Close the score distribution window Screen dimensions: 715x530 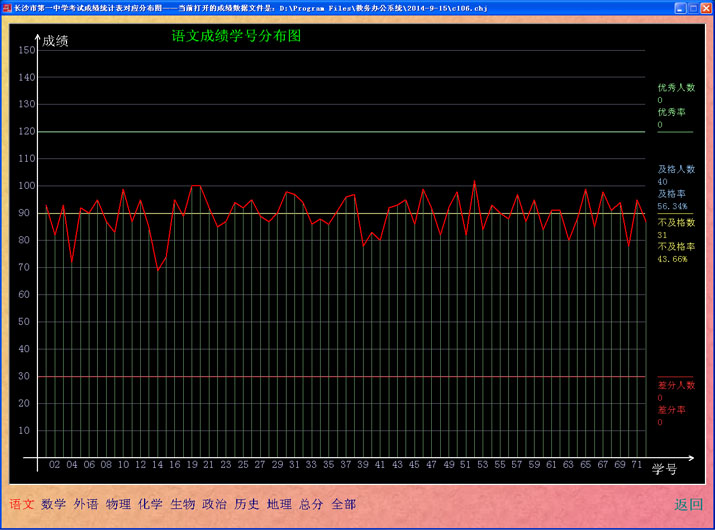point(705,7)
